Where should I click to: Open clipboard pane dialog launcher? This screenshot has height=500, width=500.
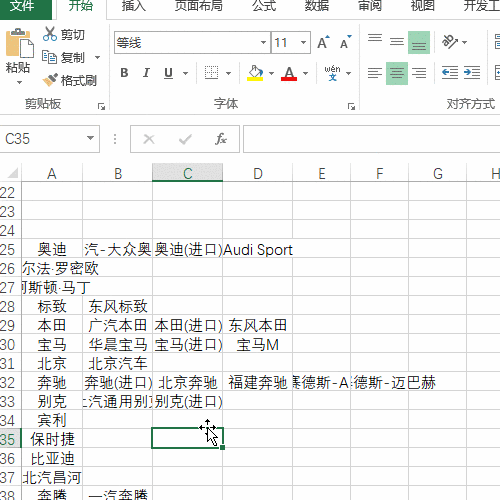[101, 107]
